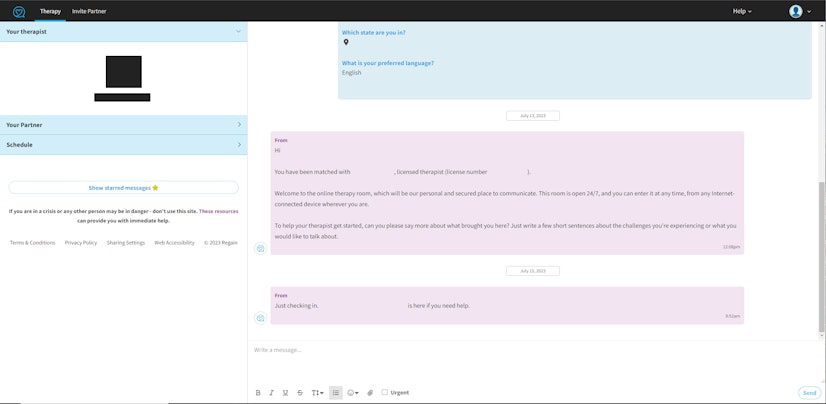This screenshot has width=826, height=404.
Task: Expand the Your Partner section
Action: point(123,125)
